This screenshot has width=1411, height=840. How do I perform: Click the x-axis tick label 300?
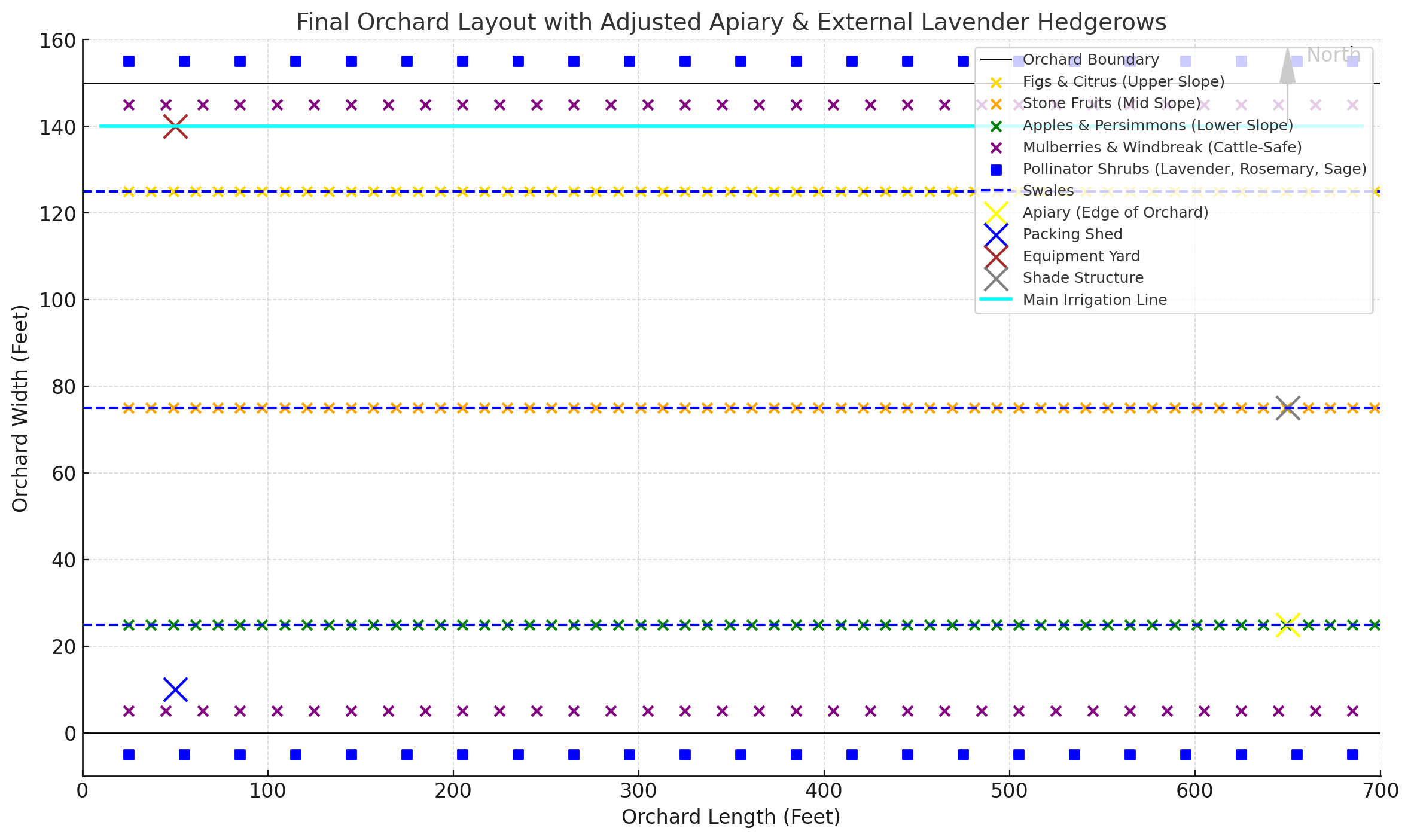(x=638, y=791)
